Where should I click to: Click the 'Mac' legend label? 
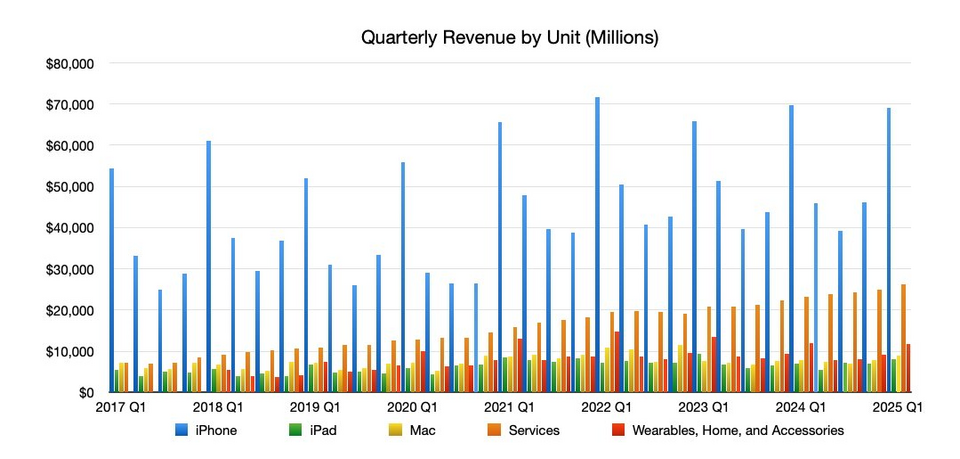422,430
